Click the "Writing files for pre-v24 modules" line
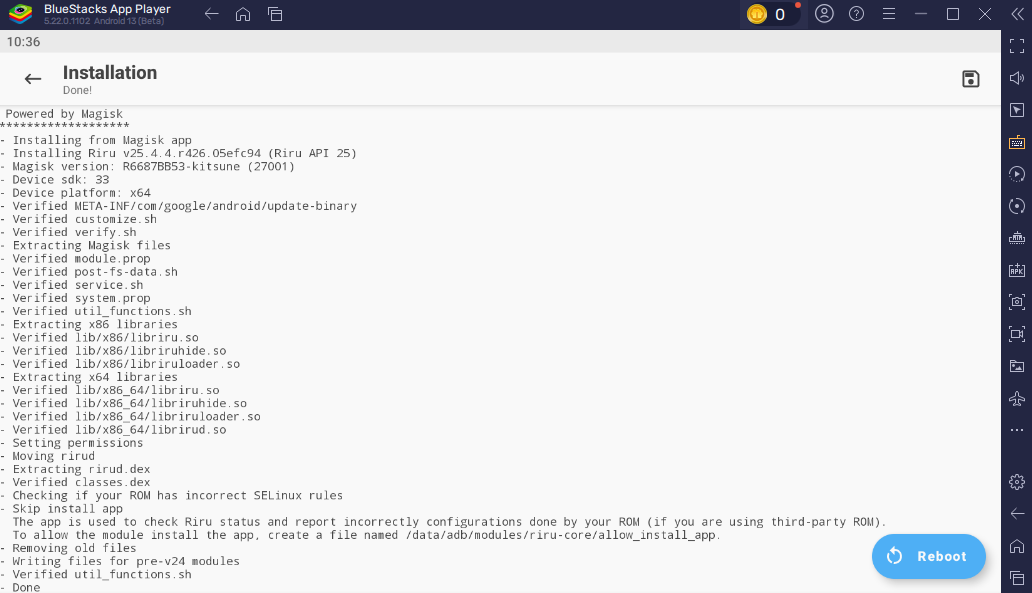The height and width of the screenshot is (593, 1032). pyautogui.click(x=120, y=561)
